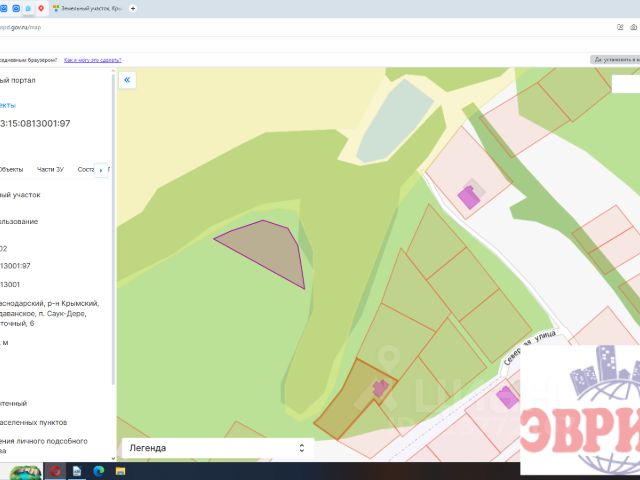The image size is (640, 480).
Task: Switch to the light-blue house pinned tab
Action: pyautogui.click(x=28, y=8)
